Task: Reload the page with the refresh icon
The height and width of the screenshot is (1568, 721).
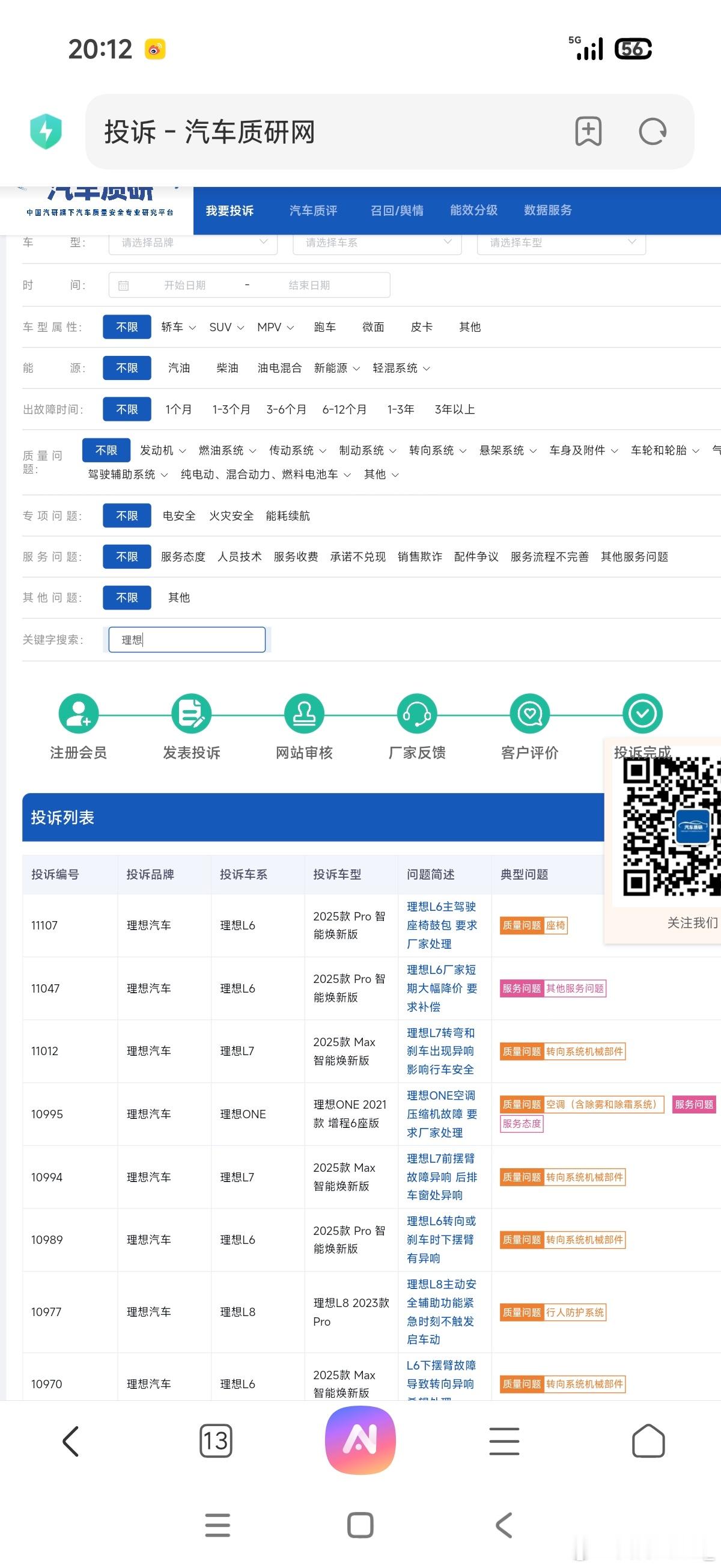Action: pos(653,131)
